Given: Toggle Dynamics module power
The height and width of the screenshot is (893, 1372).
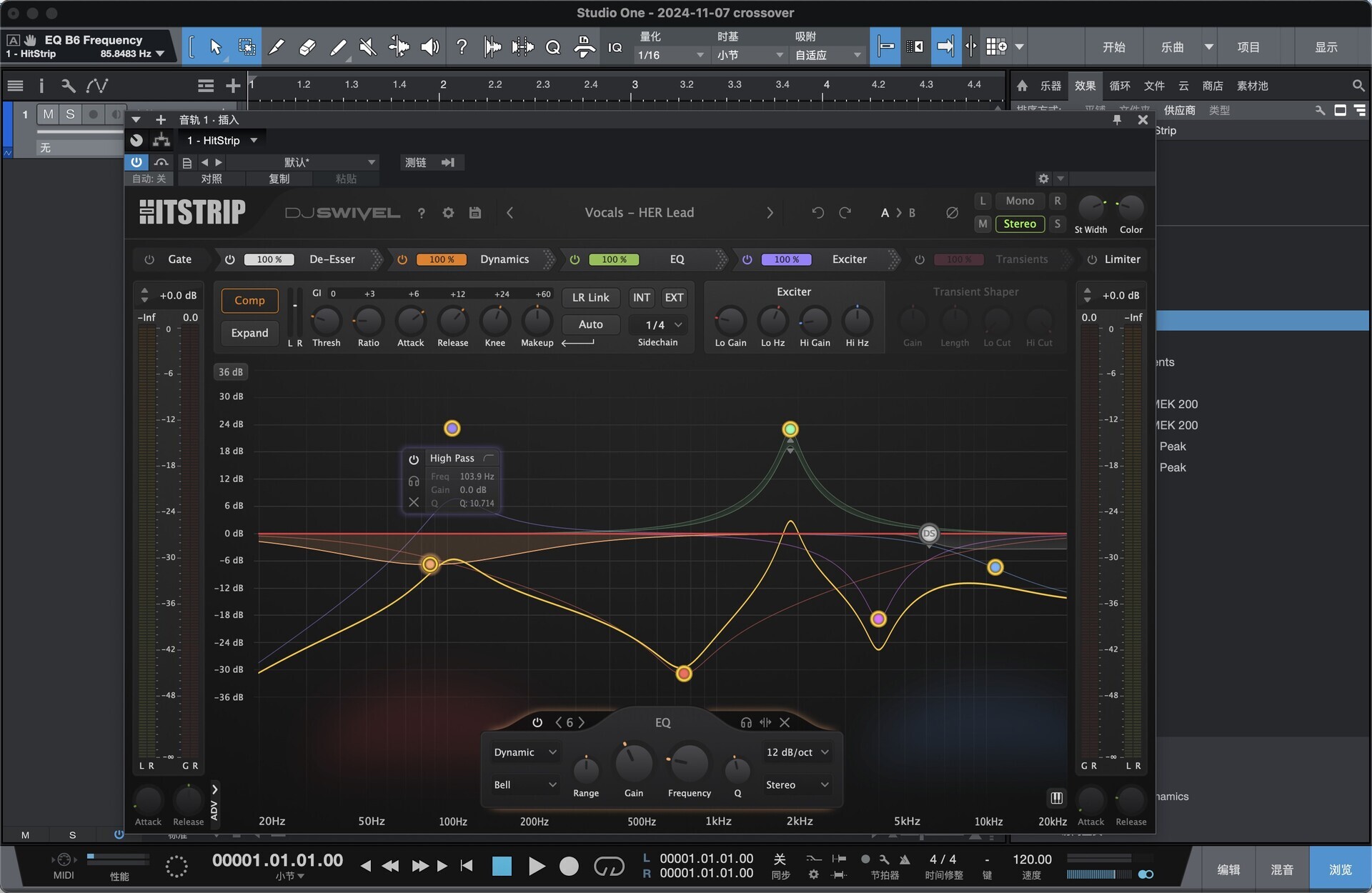Looking at the screenshot, I should (x=402, y=259).
